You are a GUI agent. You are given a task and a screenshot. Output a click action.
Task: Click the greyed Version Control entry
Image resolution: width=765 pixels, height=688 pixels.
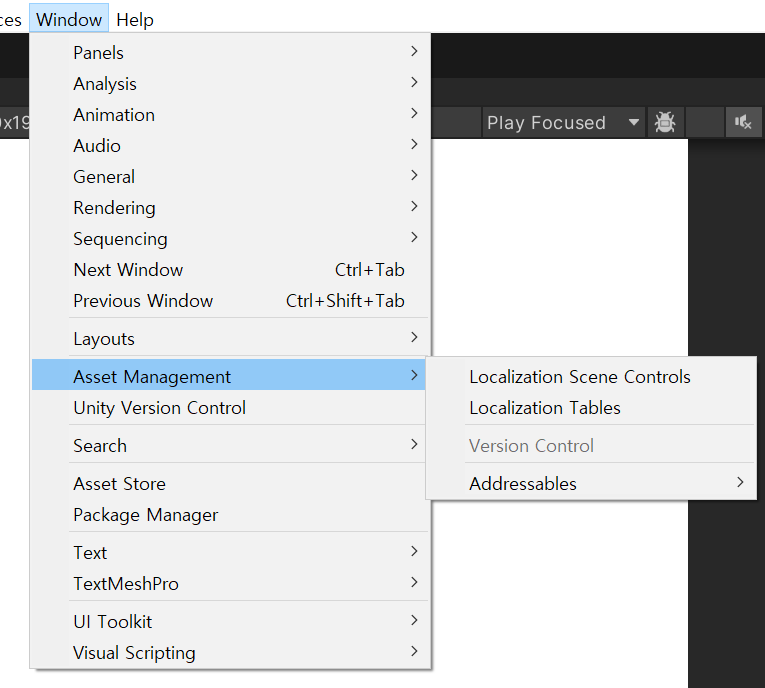[x=591, y=445]
